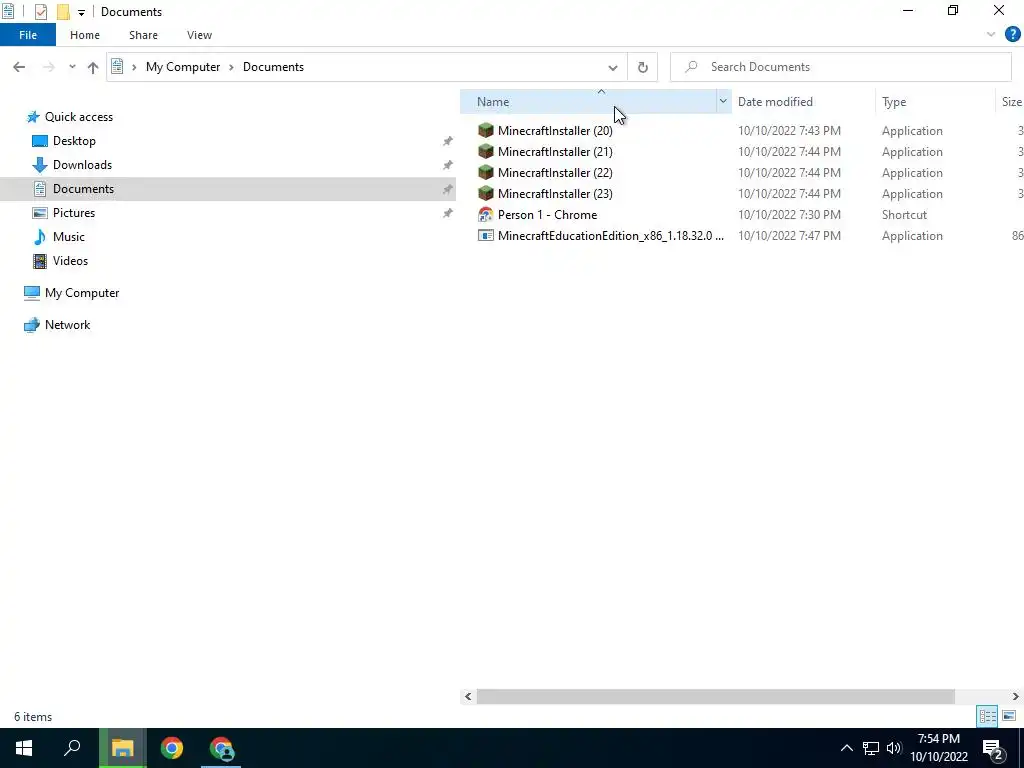Image resolution: width=1024 pixels, height=768 pixels.
Task: Click the pin icon next to Desktop
Action: 447,141
